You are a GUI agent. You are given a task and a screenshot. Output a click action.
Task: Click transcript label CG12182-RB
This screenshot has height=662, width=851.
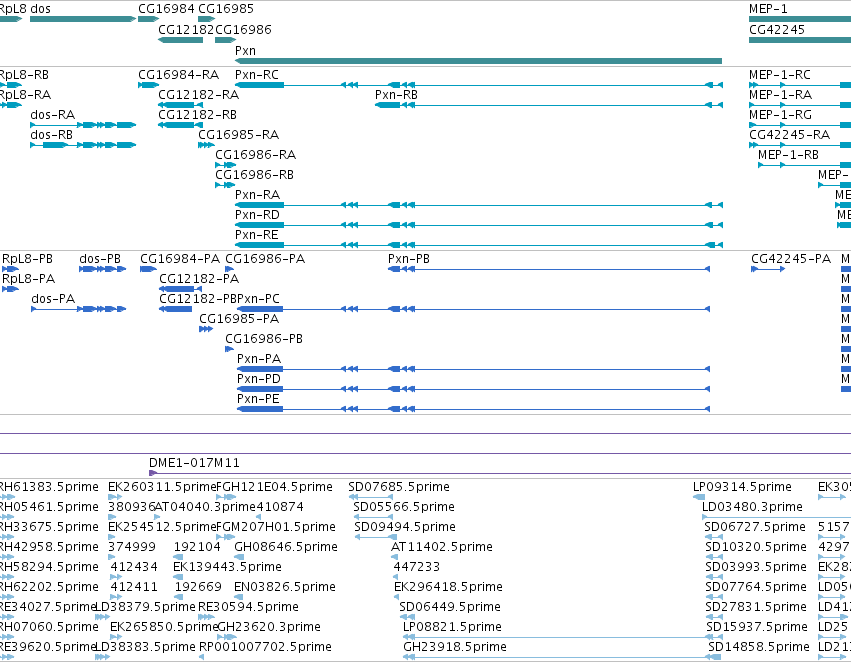(198, 115)
